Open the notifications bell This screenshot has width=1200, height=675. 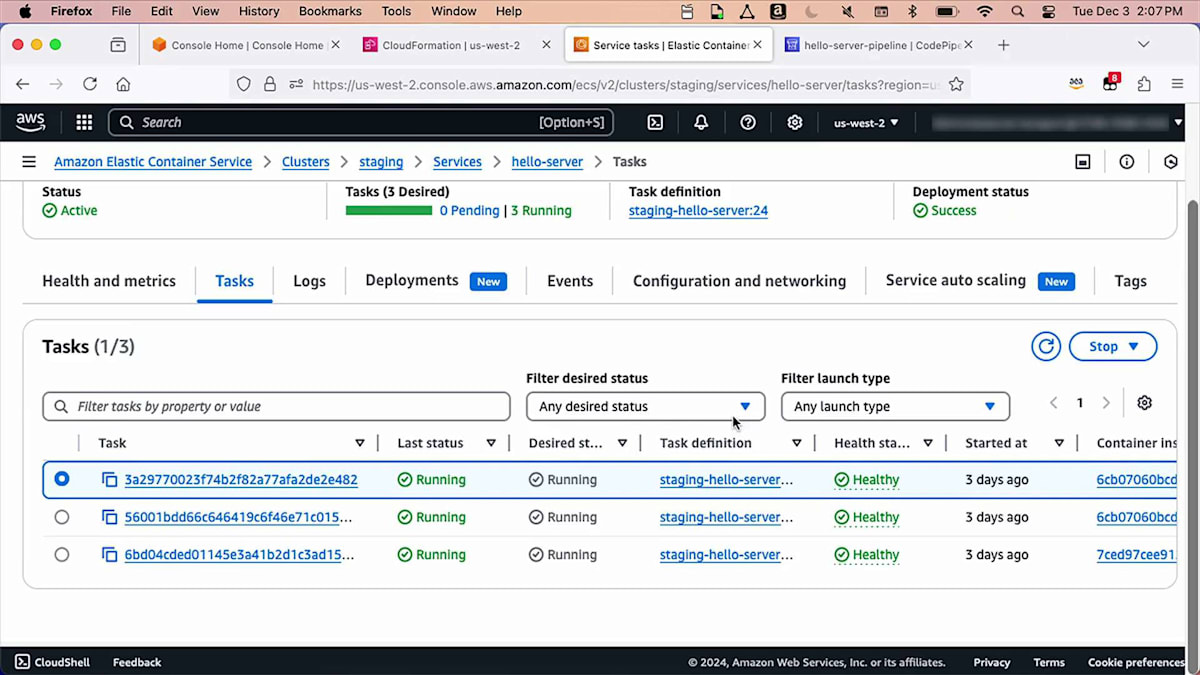point(701,122)
